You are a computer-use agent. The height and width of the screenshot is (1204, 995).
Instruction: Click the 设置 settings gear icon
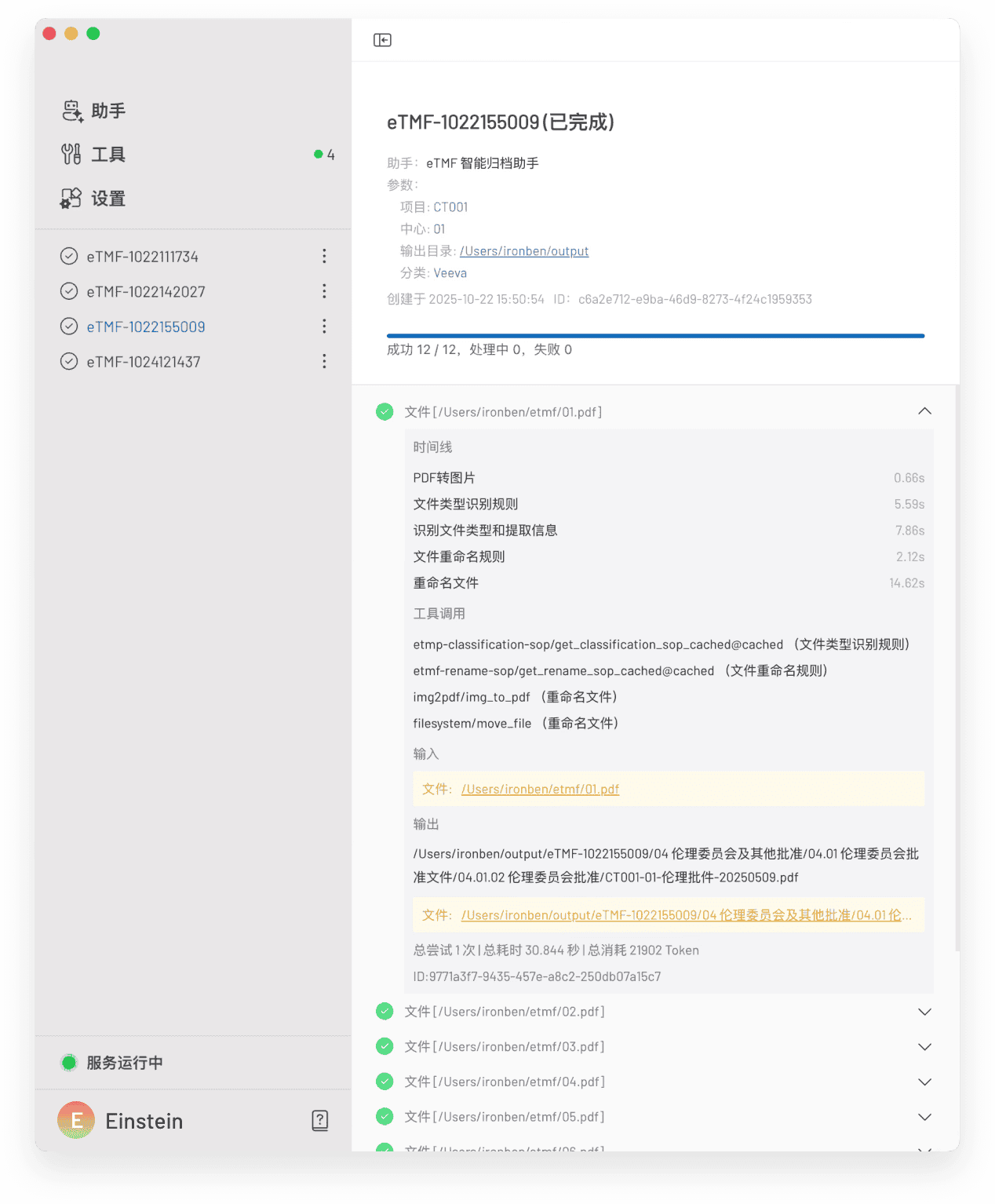pos(71,199)
